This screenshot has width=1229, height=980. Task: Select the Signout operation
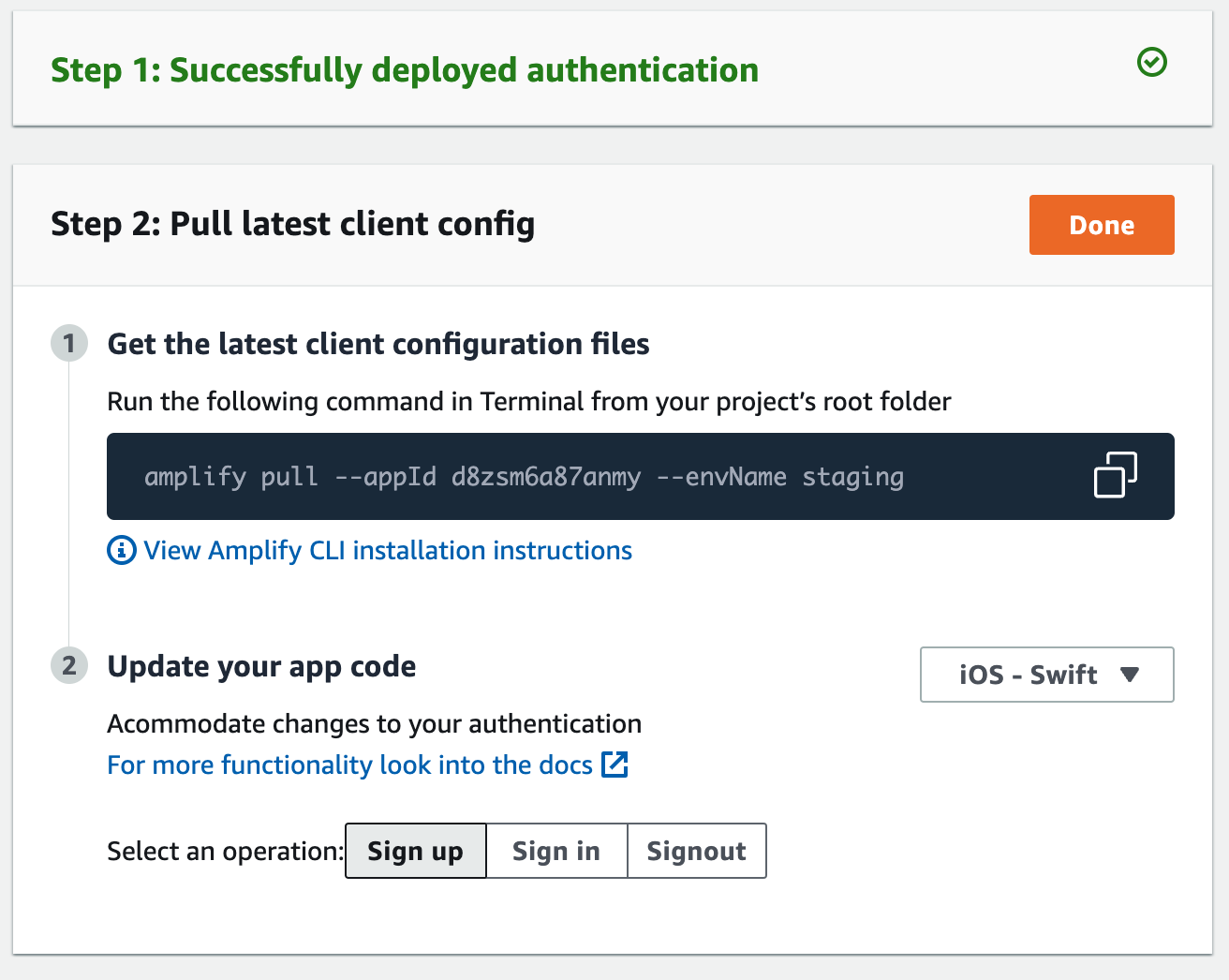[697, 851]
